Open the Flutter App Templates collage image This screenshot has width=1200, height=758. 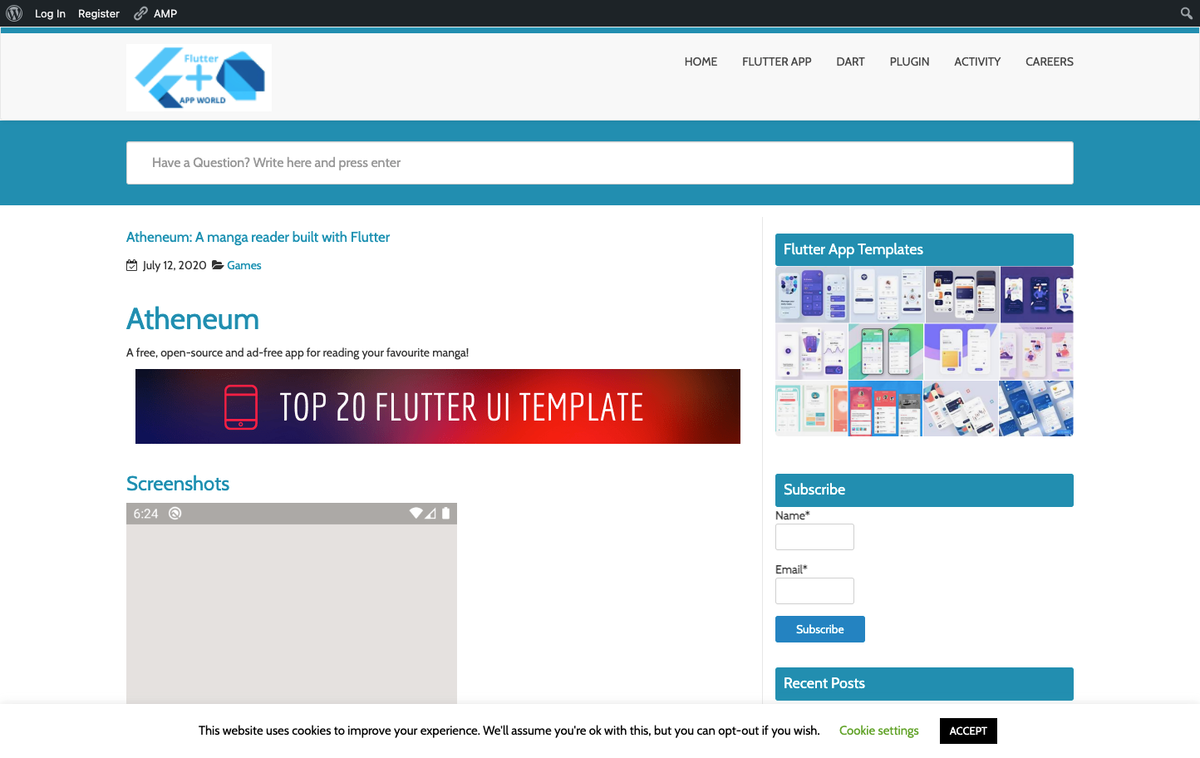(x=924, y=351)
